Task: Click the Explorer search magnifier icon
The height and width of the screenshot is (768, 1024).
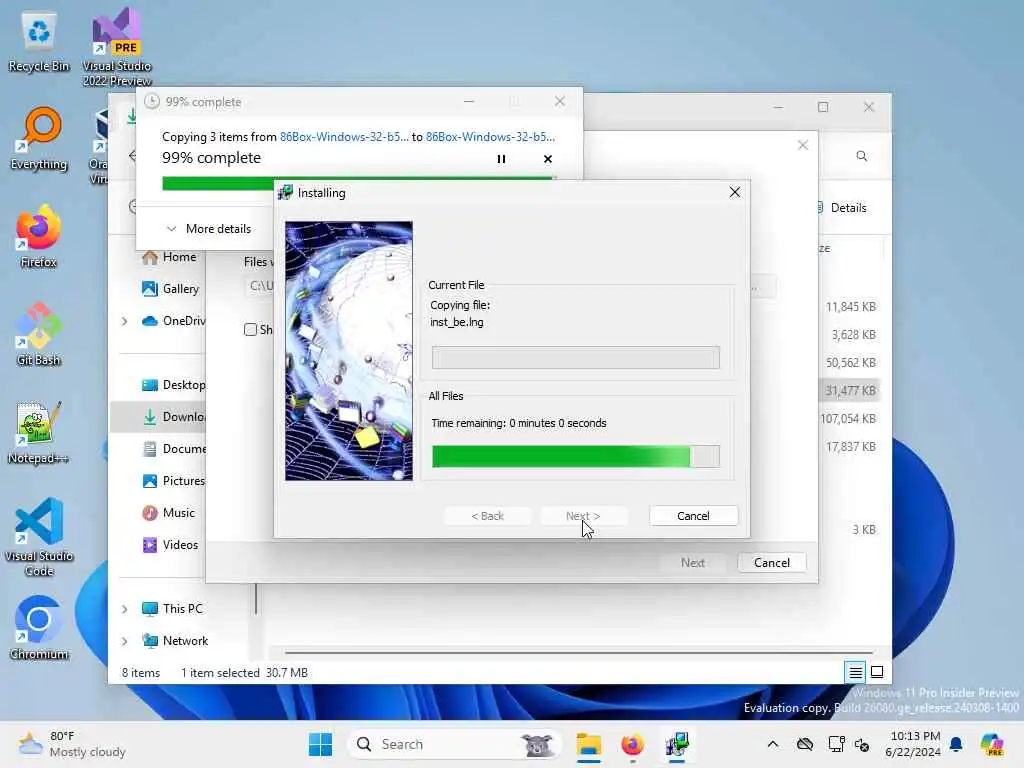Action: pos(861,156)
